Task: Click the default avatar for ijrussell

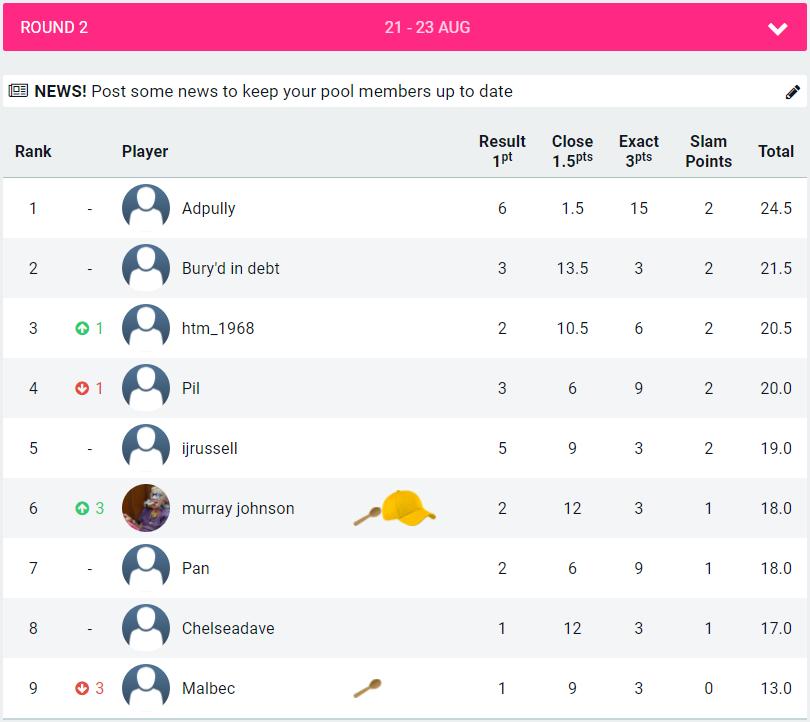Action: point(146,448)
